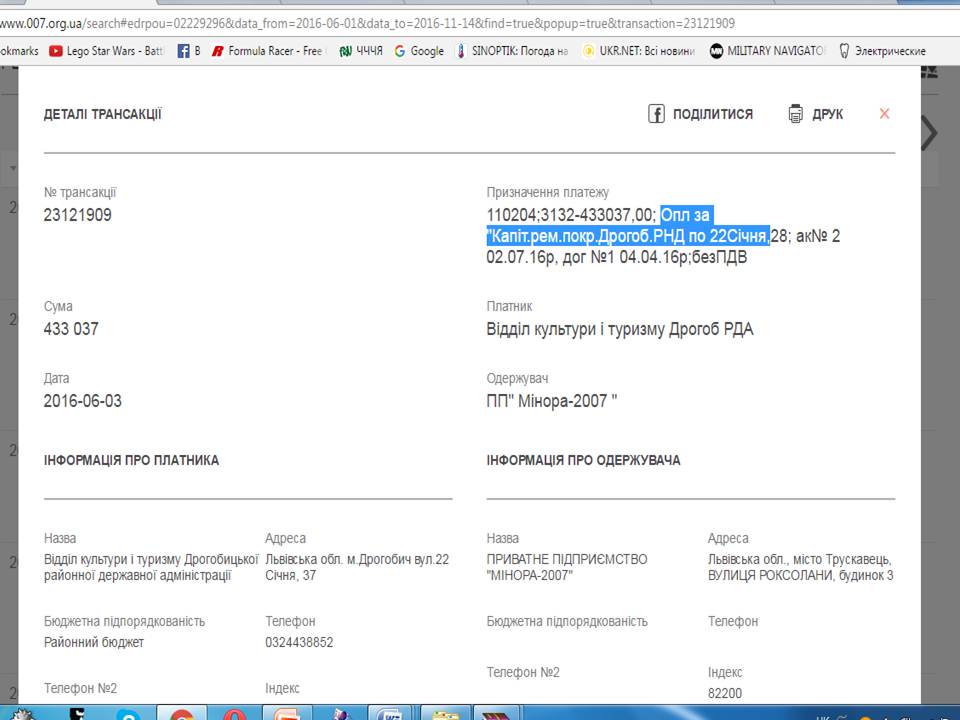Viewport: 960px width, 720px height.
Task: Click small dropdown triangle at left edge
Action: tap(13, 169)
